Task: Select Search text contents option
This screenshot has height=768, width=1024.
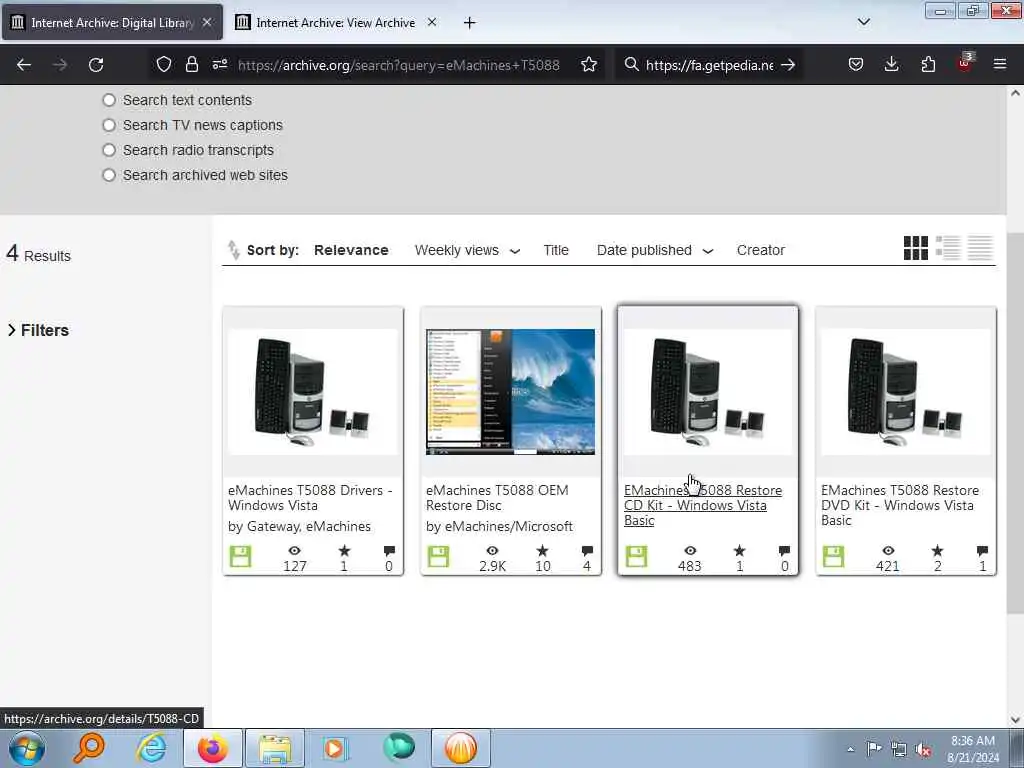Action: (109, 100)
